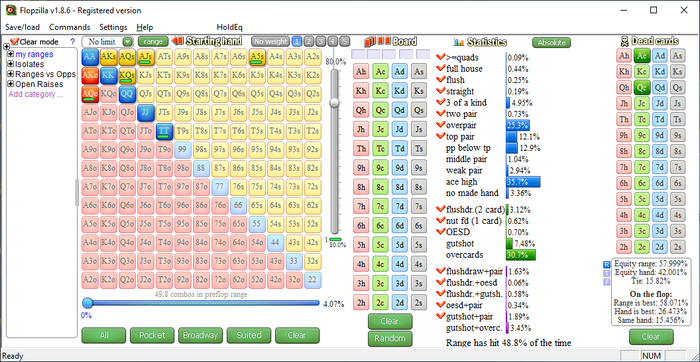Click the Broadway hands button
700x362 pixels.
coord(200,335)
